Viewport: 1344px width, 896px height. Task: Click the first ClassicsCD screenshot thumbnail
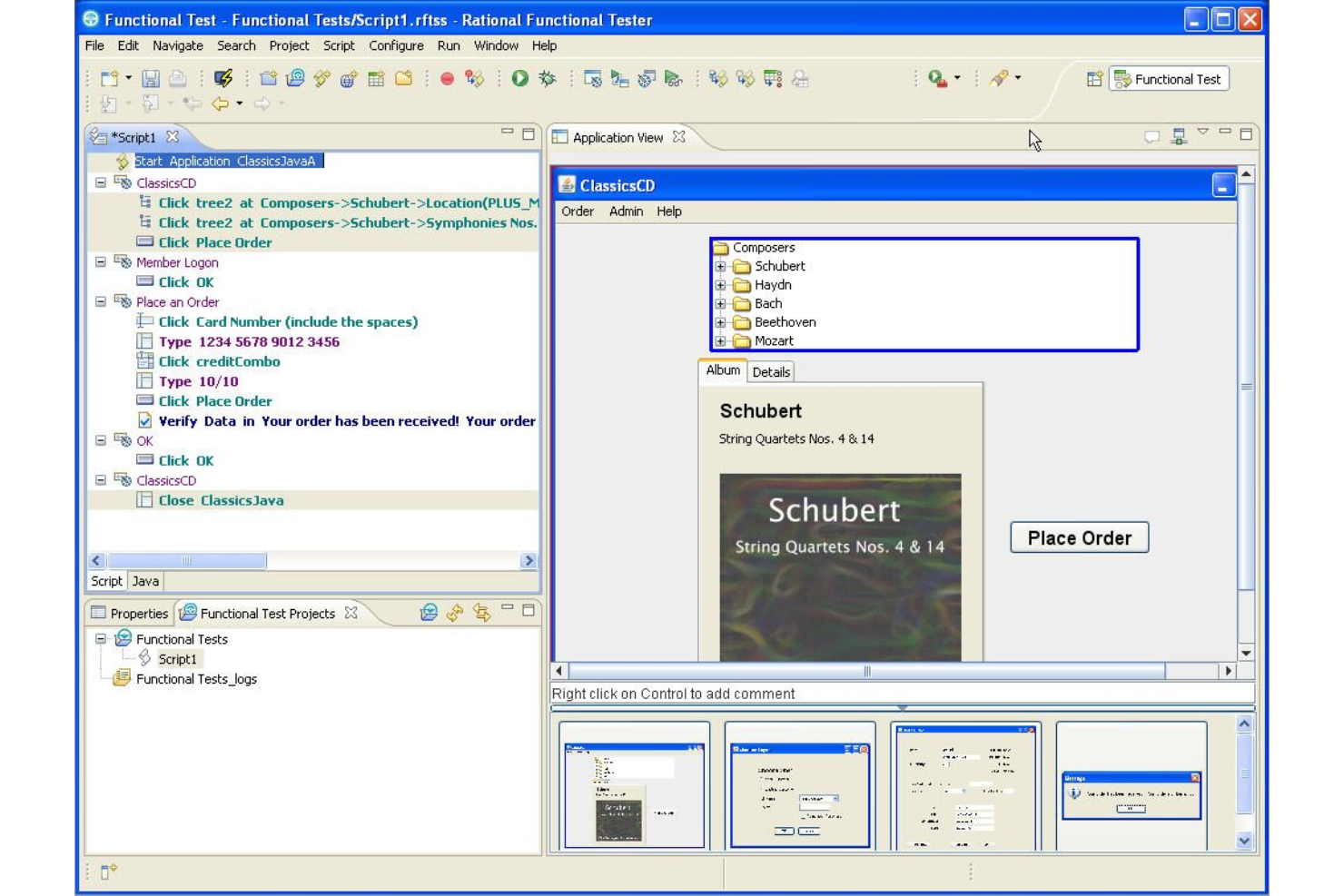[x=634, y=786]
